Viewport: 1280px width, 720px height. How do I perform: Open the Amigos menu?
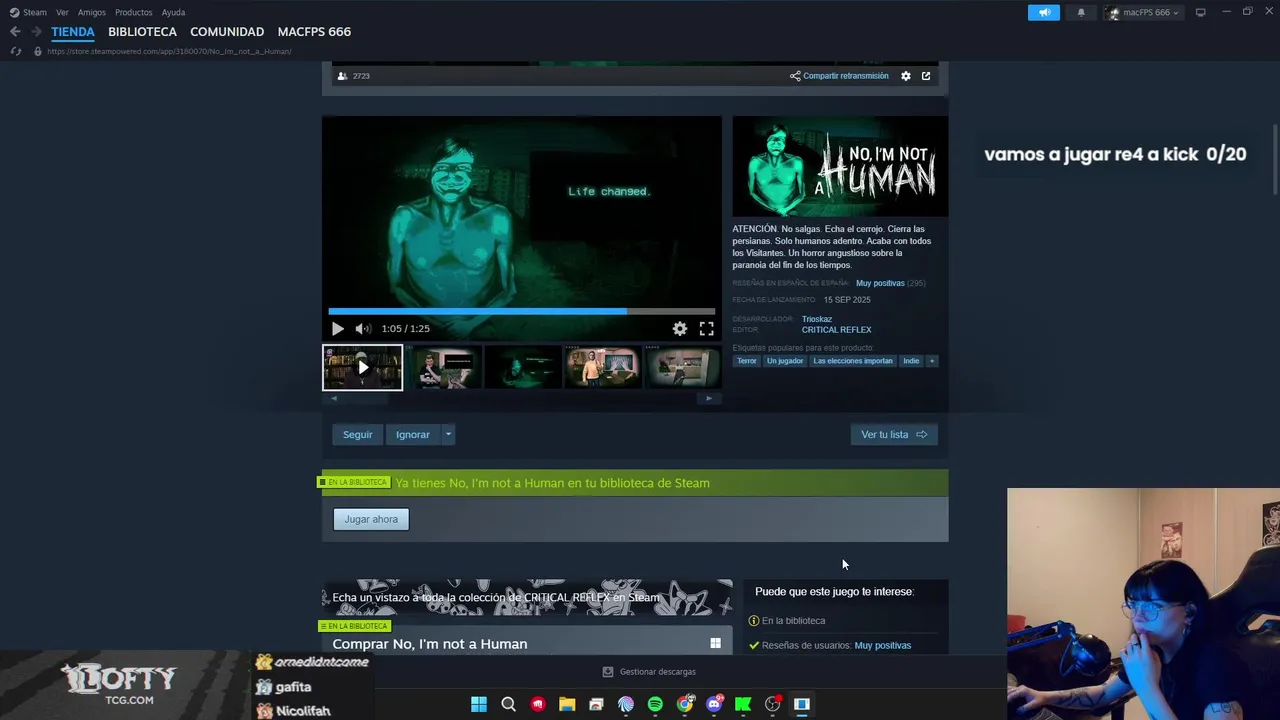pos(91,12)
